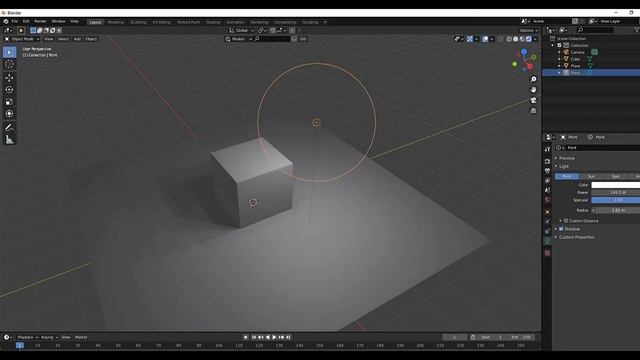Switch to rendered viewport shading
The image size is (640, 360).
pos(529,39)
